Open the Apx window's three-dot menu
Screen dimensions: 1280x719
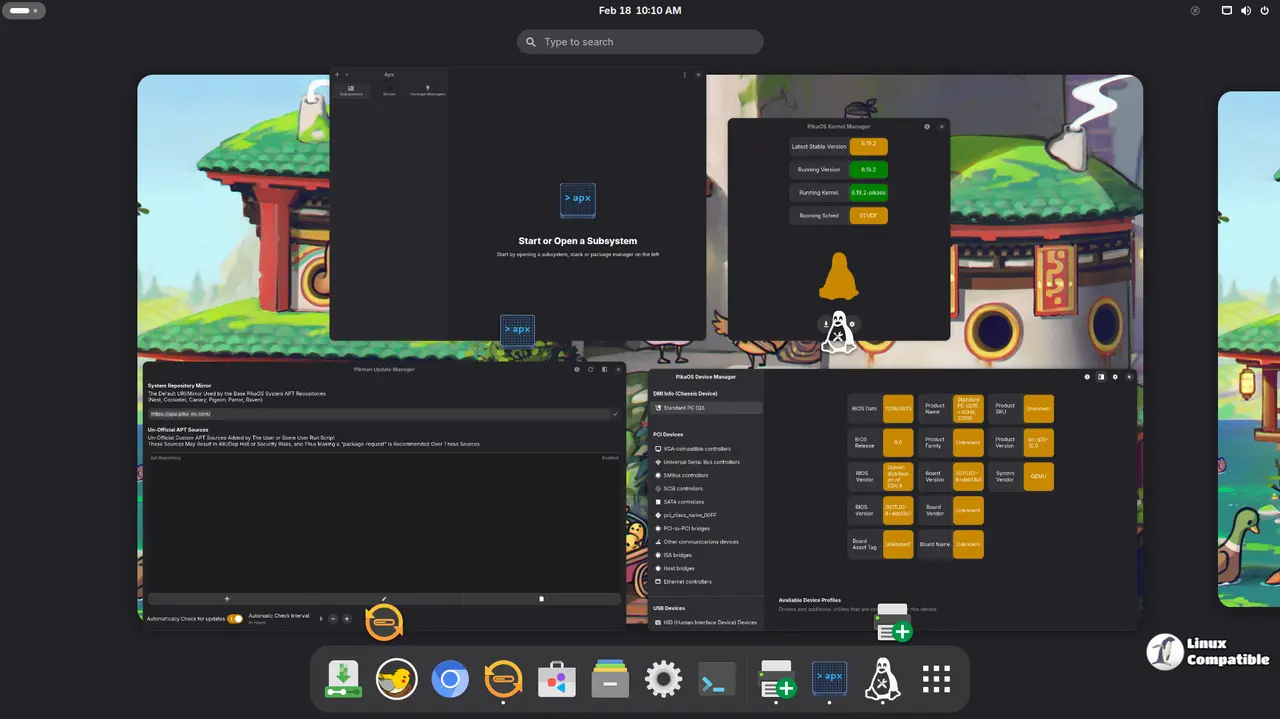click(684, 75)
